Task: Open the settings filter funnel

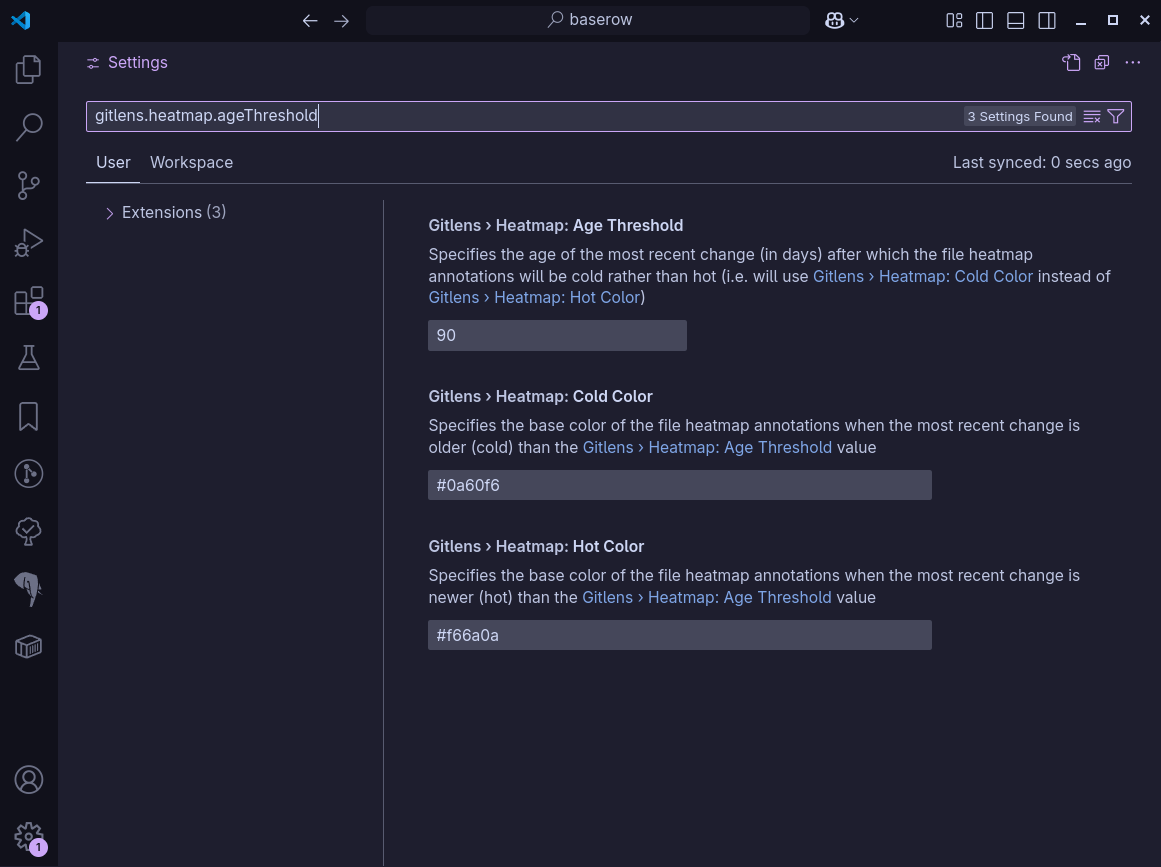Action: pyautogui.click(x=1116, y=116)
